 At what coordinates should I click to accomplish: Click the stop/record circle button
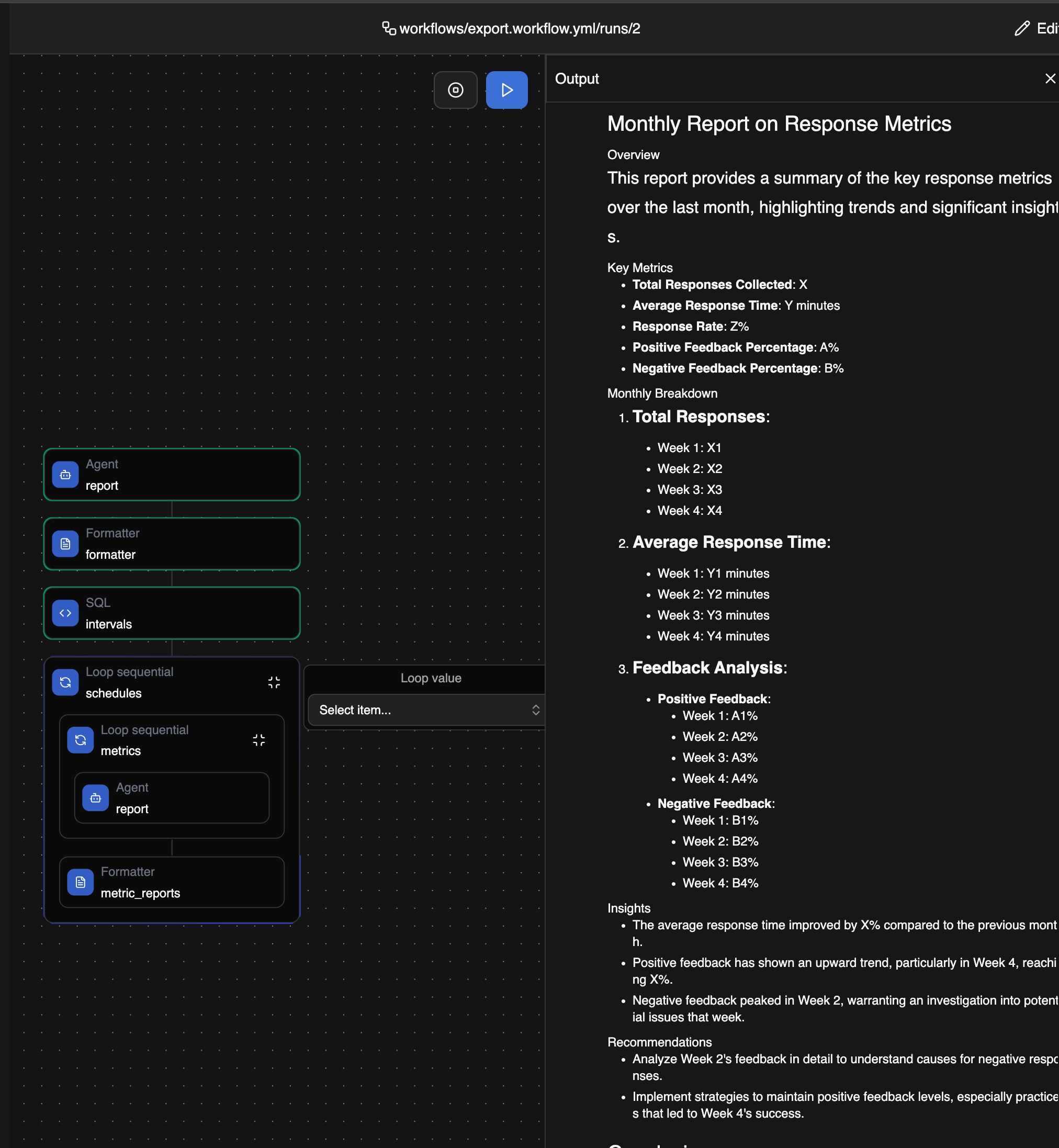tap(455, 90)
